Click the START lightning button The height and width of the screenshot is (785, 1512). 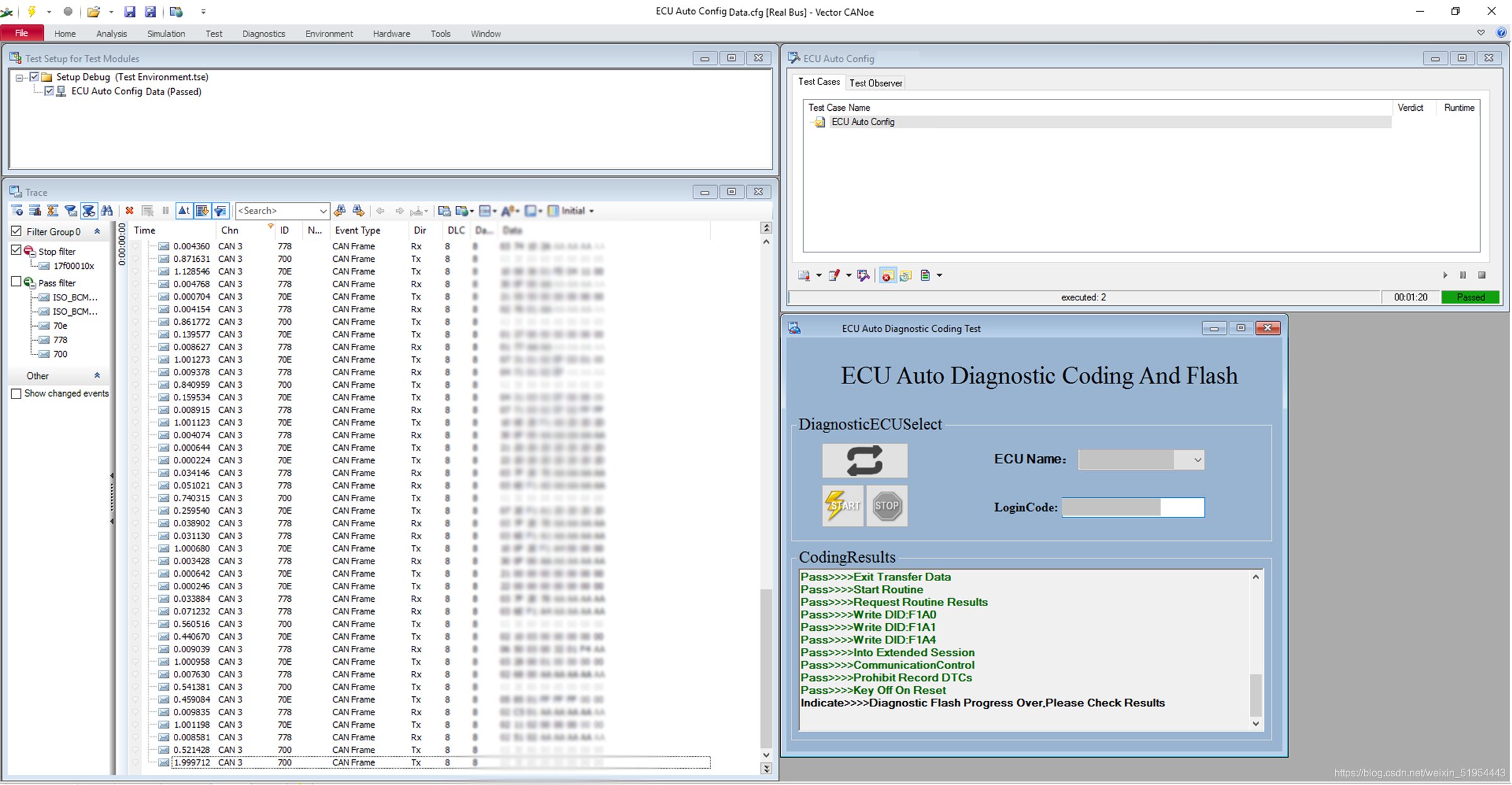tap(843, 505)
